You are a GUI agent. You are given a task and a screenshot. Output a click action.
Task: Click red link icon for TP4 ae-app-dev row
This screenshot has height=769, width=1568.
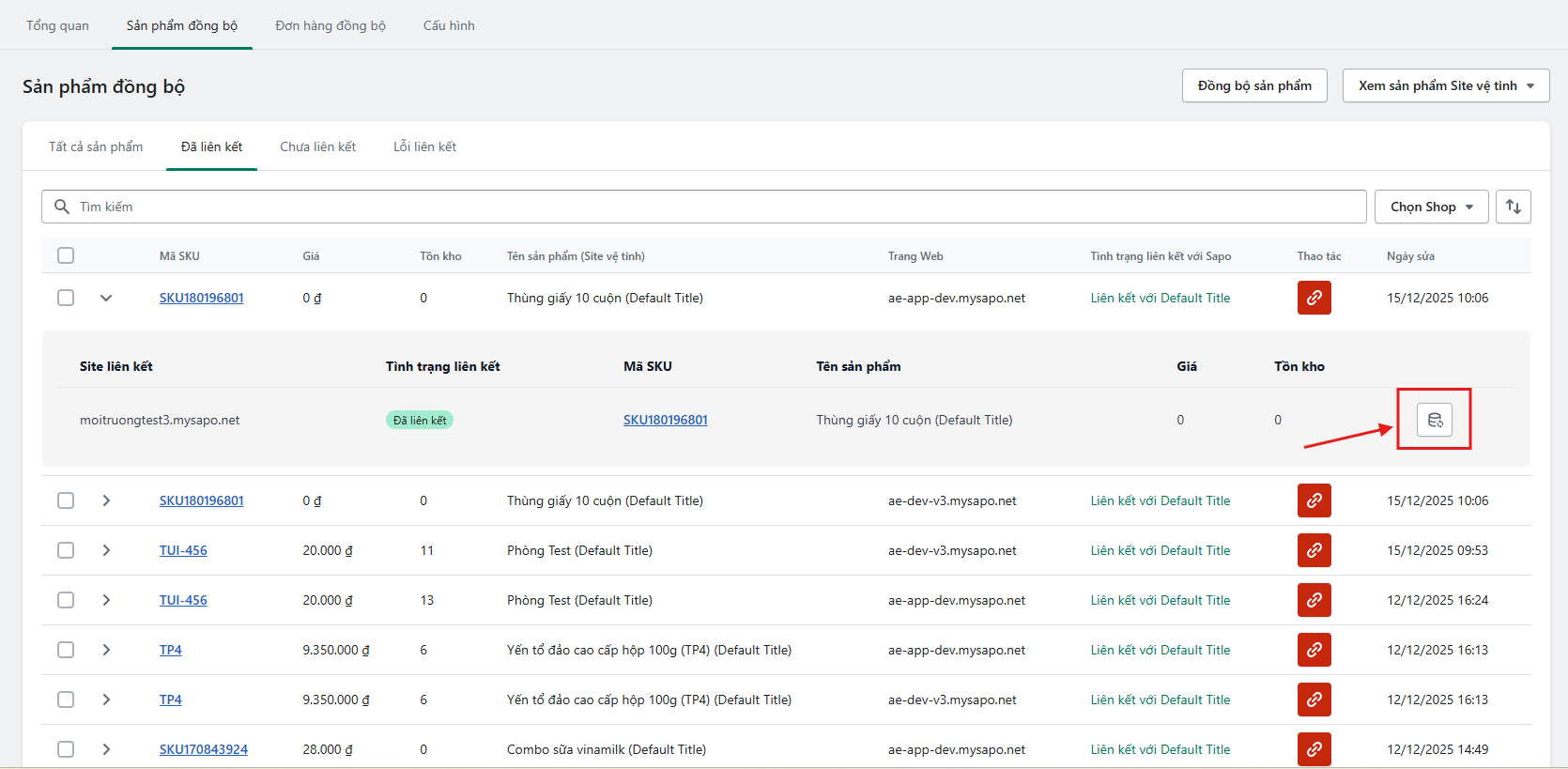pos(1314,650)
